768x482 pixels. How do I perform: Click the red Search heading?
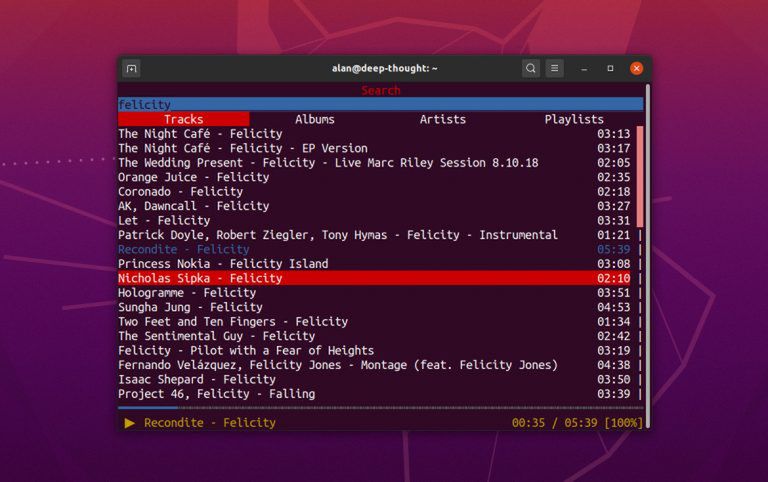pos(381,90)
